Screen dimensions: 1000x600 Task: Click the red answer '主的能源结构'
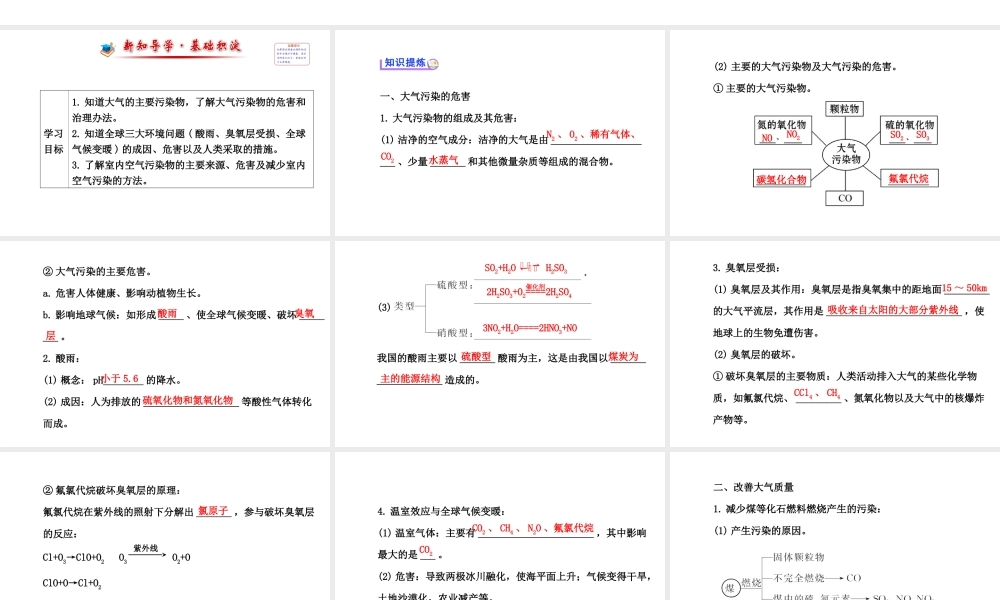[x=410, y=379]
